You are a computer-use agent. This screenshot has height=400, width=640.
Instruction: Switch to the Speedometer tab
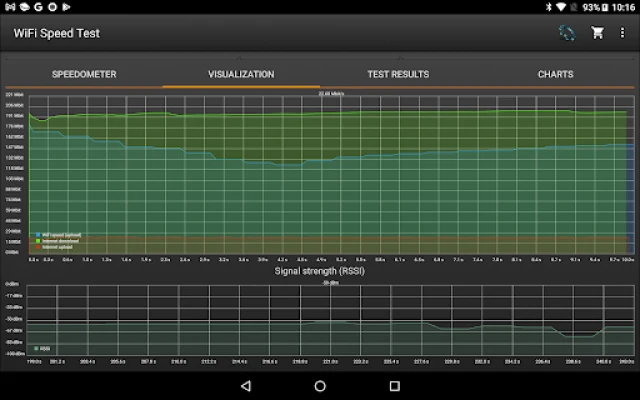(84, 74)
